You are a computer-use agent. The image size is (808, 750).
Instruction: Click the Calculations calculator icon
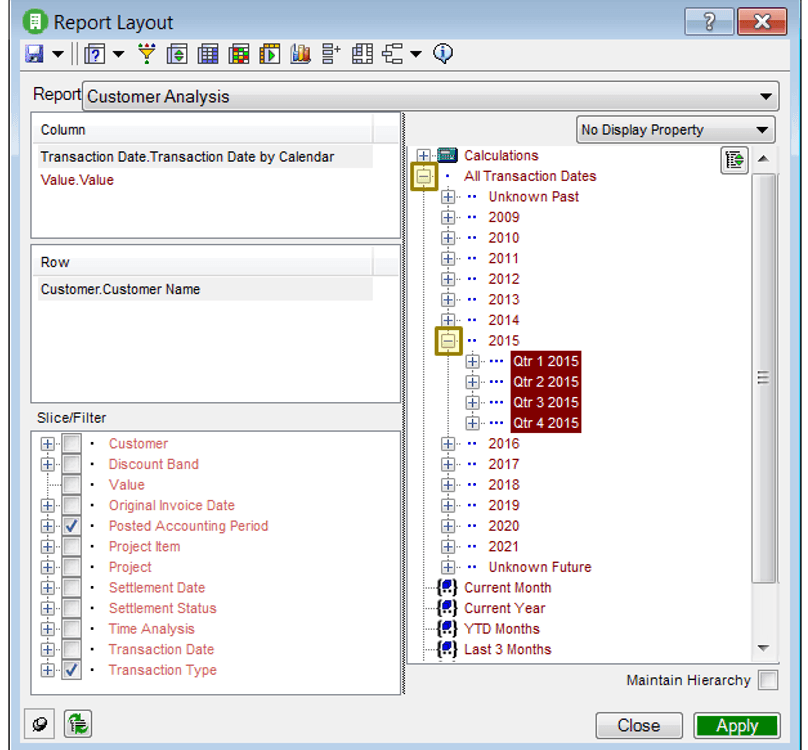pos(447,155)
